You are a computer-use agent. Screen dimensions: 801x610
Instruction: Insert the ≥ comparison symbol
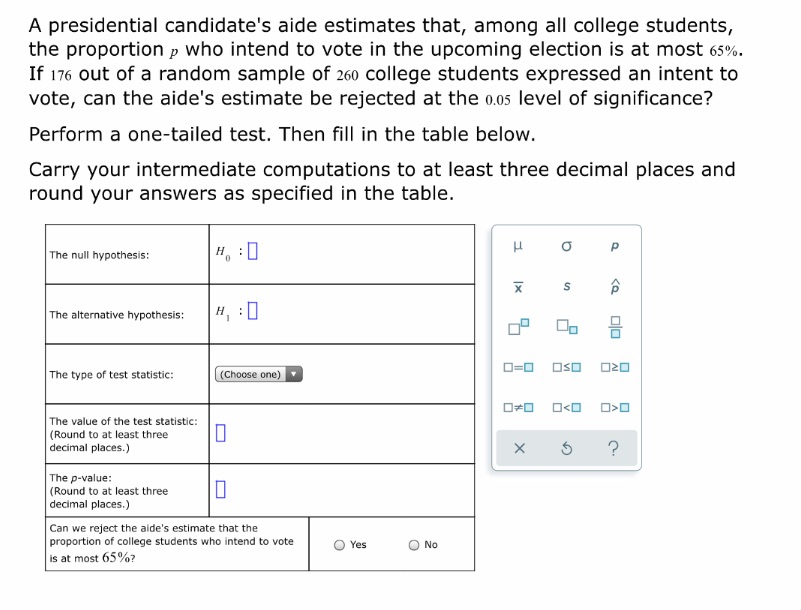tap(614, 367)
